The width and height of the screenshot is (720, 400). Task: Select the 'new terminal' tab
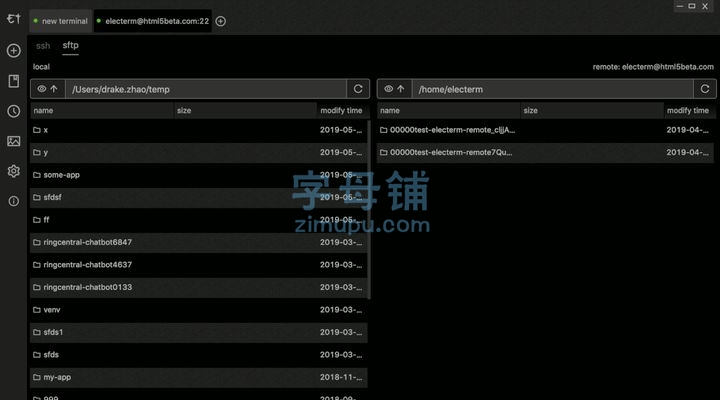(x=62, y=21)
